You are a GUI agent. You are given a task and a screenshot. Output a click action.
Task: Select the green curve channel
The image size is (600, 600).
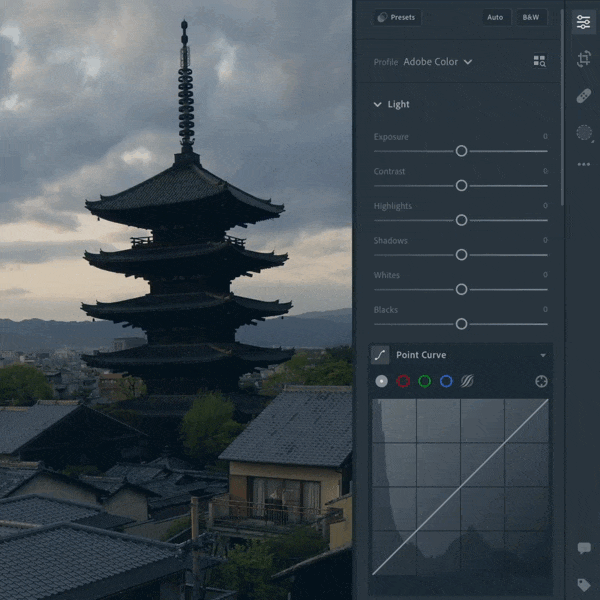click(425, 381)
